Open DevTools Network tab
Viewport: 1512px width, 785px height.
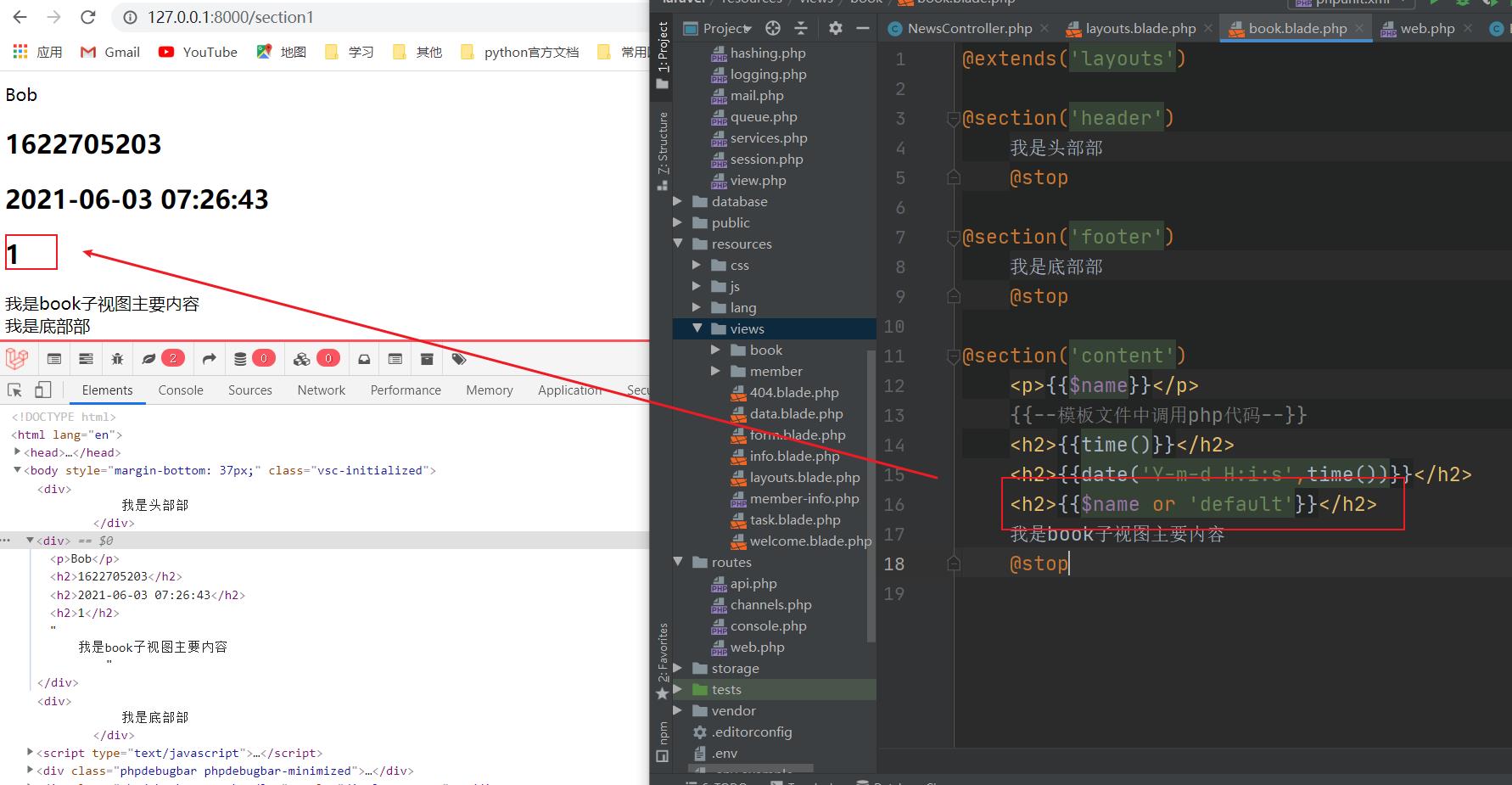pos(322,390)
